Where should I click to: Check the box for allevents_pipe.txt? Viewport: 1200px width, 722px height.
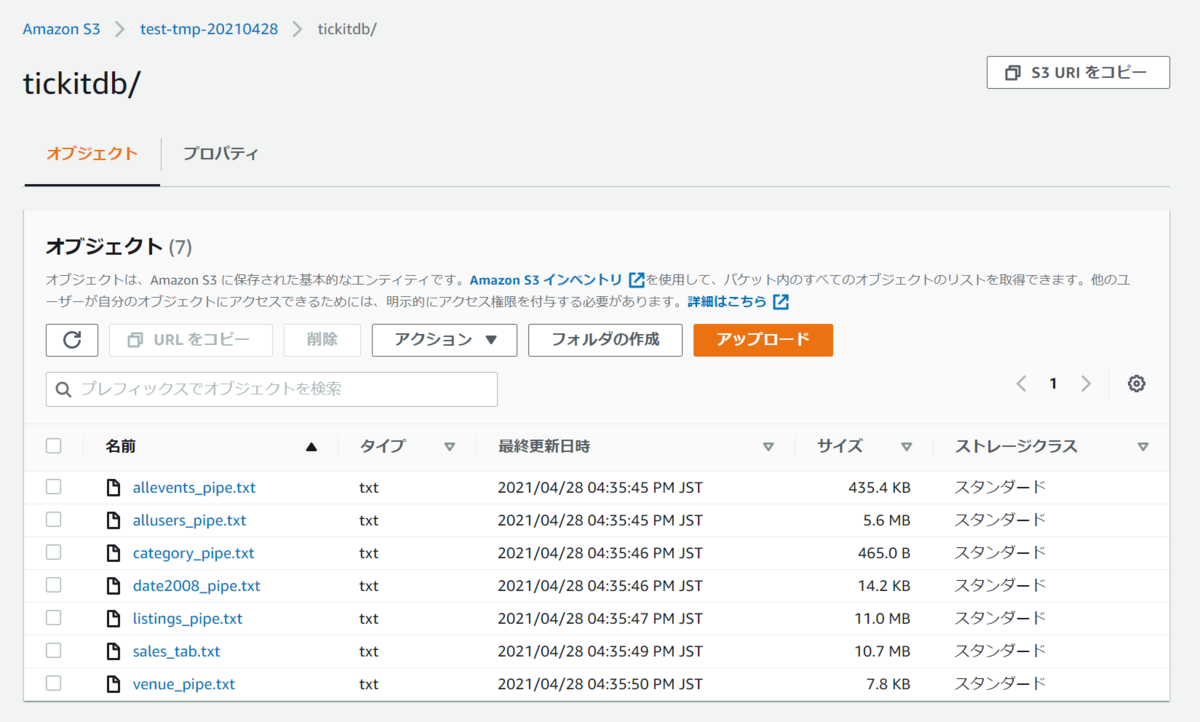point(53,487)
